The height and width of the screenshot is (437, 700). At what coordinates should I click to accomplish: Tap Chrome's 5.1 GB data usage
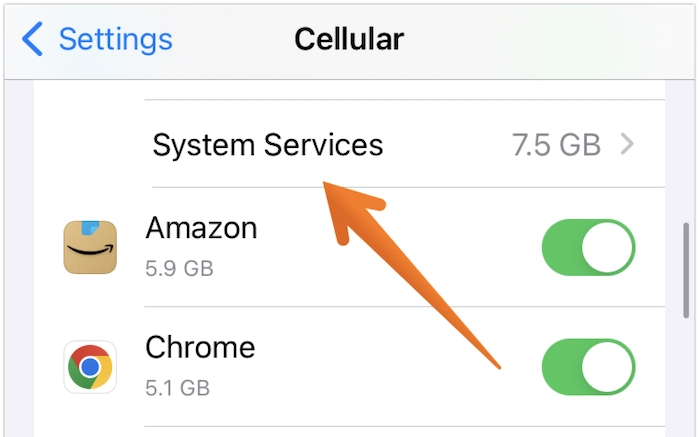point(178,388)
